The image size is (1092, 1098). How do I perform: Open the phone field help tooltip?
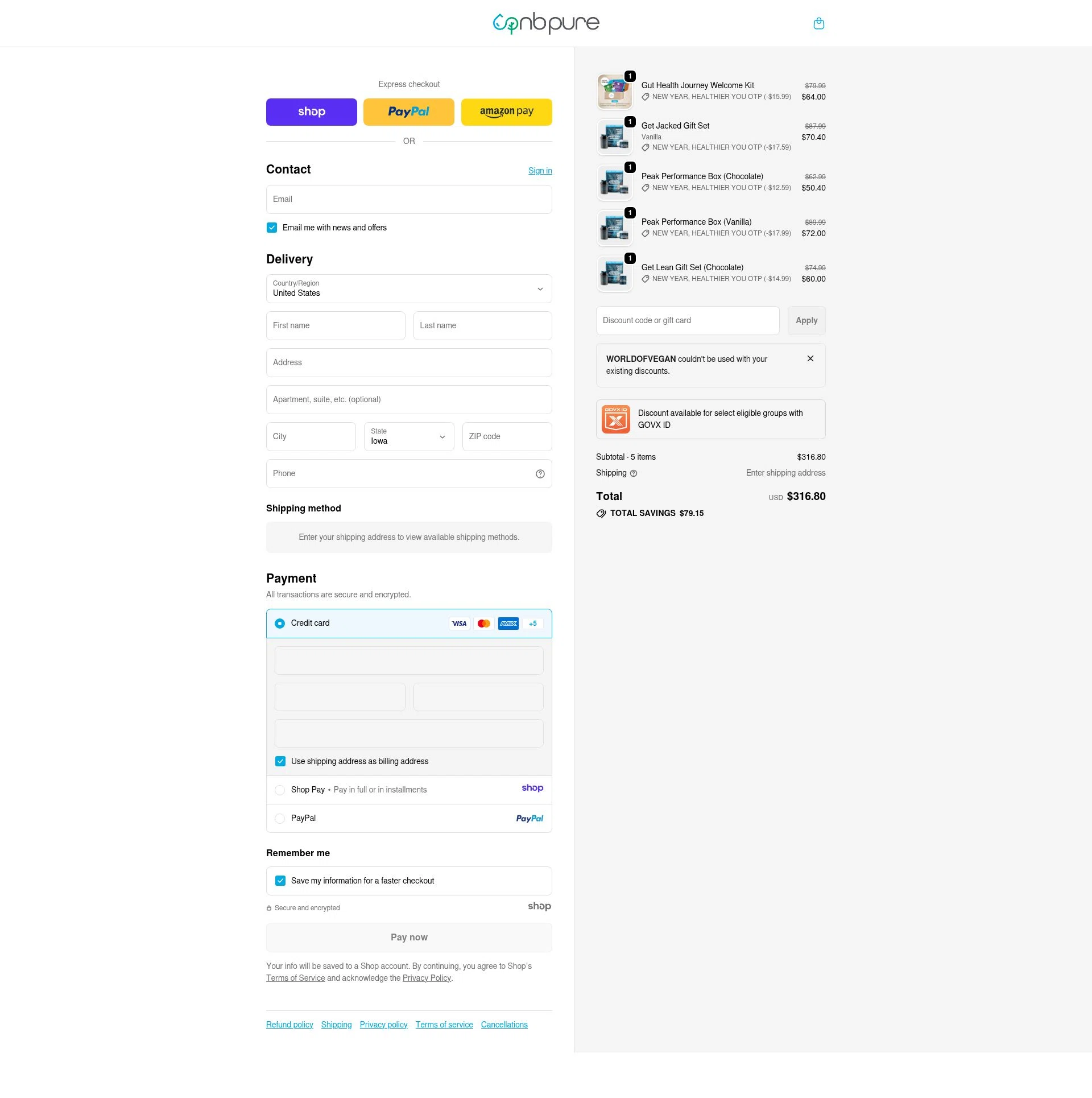[x=540, y=473]
